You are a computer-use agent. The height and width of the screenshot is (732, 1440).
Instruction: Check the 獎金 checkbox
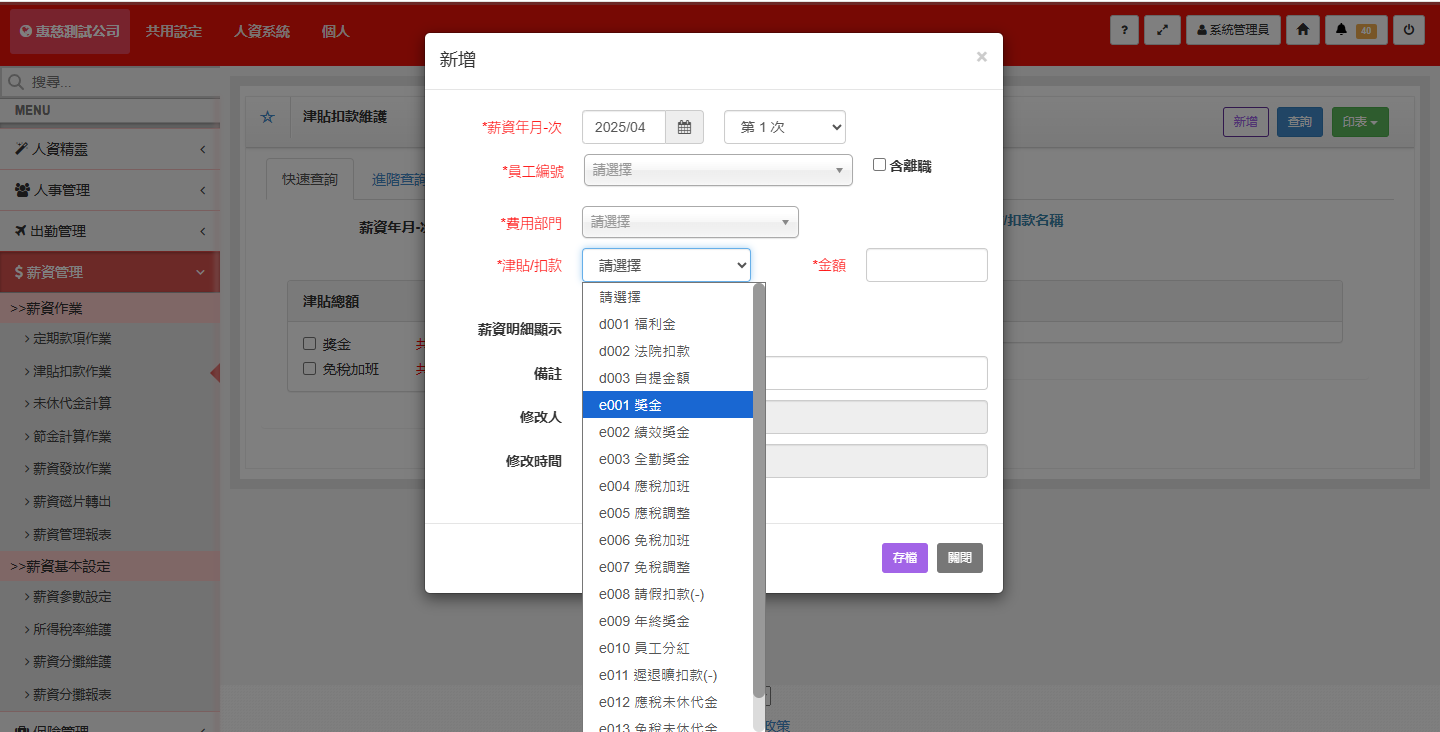(309, 344)
